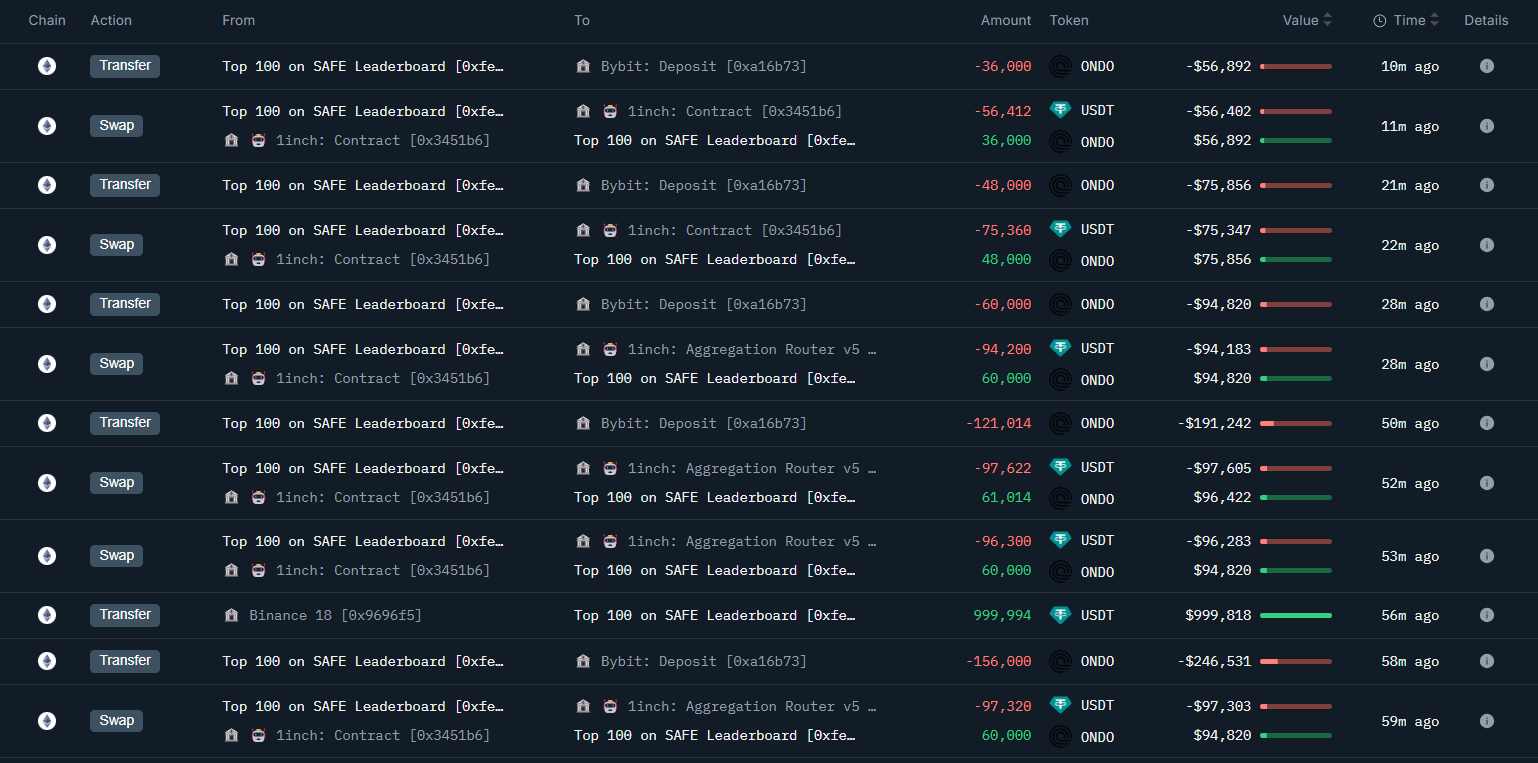Image resolution: width=1538 pixels, height=763 pixels.
Task: Sort table by Value column arrows
Action: (x=1327, y=20)
